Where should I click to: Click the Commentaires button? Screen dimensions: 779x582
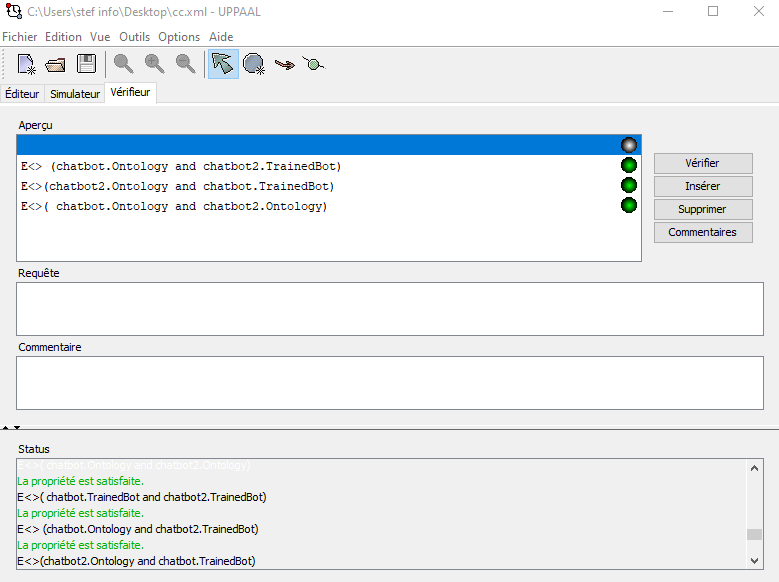[702, 232]
